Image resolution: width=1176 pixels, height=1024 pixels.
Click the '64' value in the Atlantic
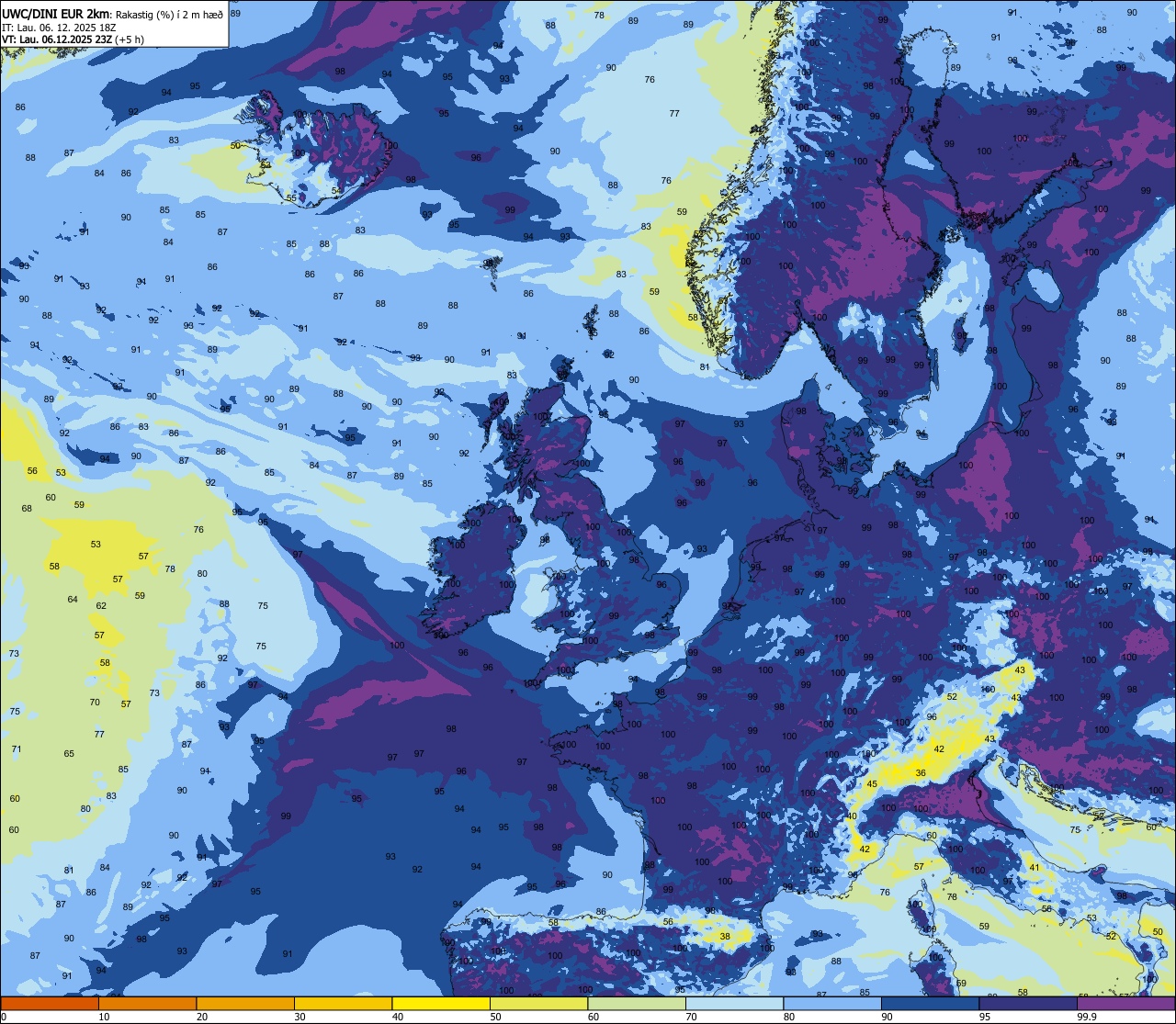pos(73,600)
